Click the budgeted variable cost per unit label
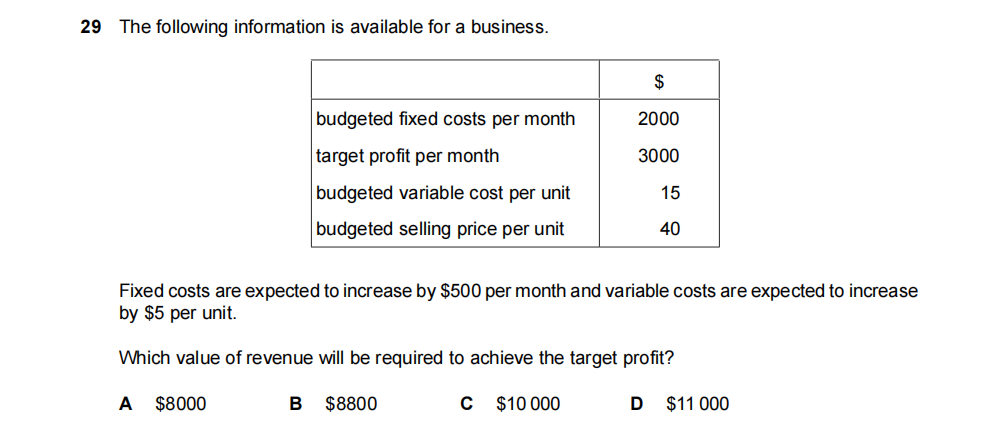This screenshot has height=444, width=1000. pos(444,193)
